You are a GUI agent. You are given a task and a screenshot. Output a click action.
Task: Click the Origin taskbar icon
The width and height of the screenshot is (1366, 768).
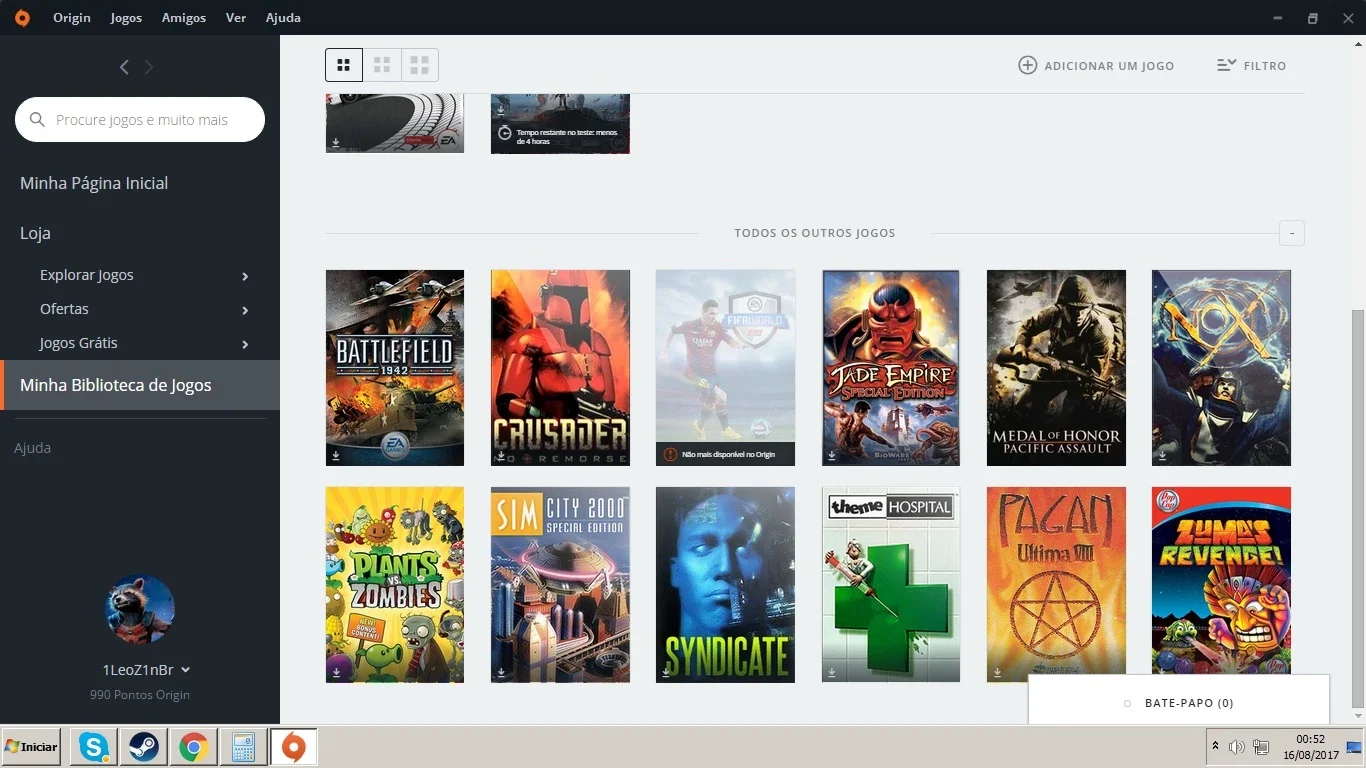(x=293, y=747)
